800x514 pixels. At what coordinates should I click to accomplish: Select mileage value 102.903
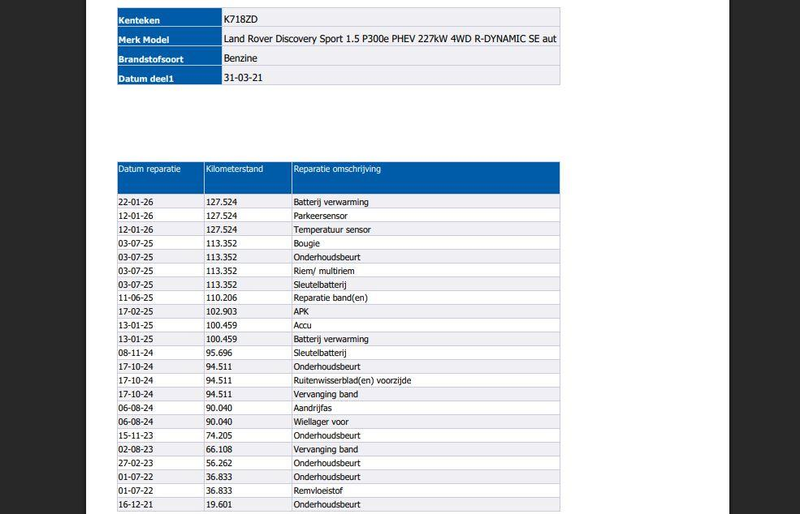coord(221,311)
